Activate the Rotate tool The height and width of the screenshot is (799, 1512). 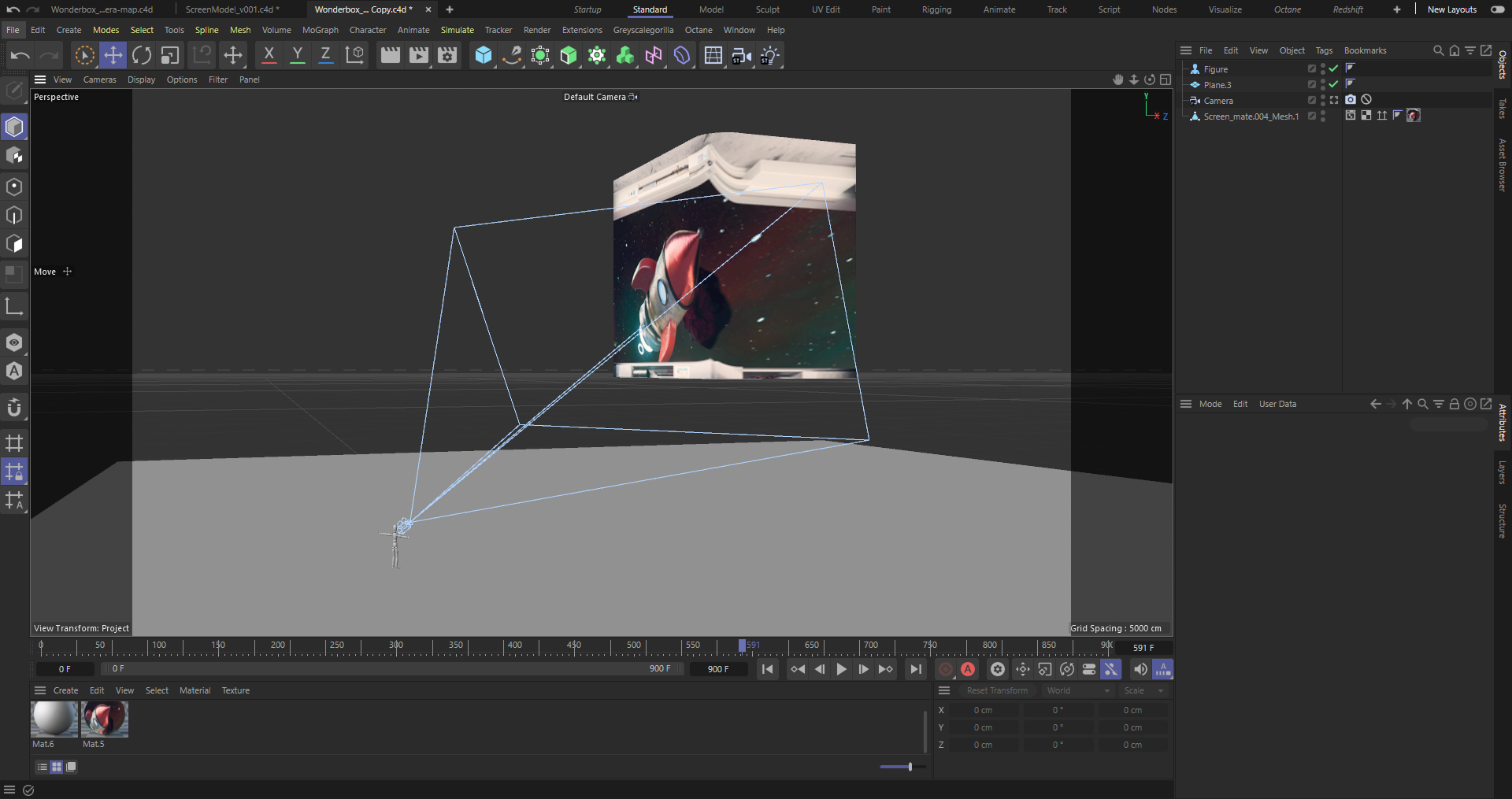tap(142, 55)
